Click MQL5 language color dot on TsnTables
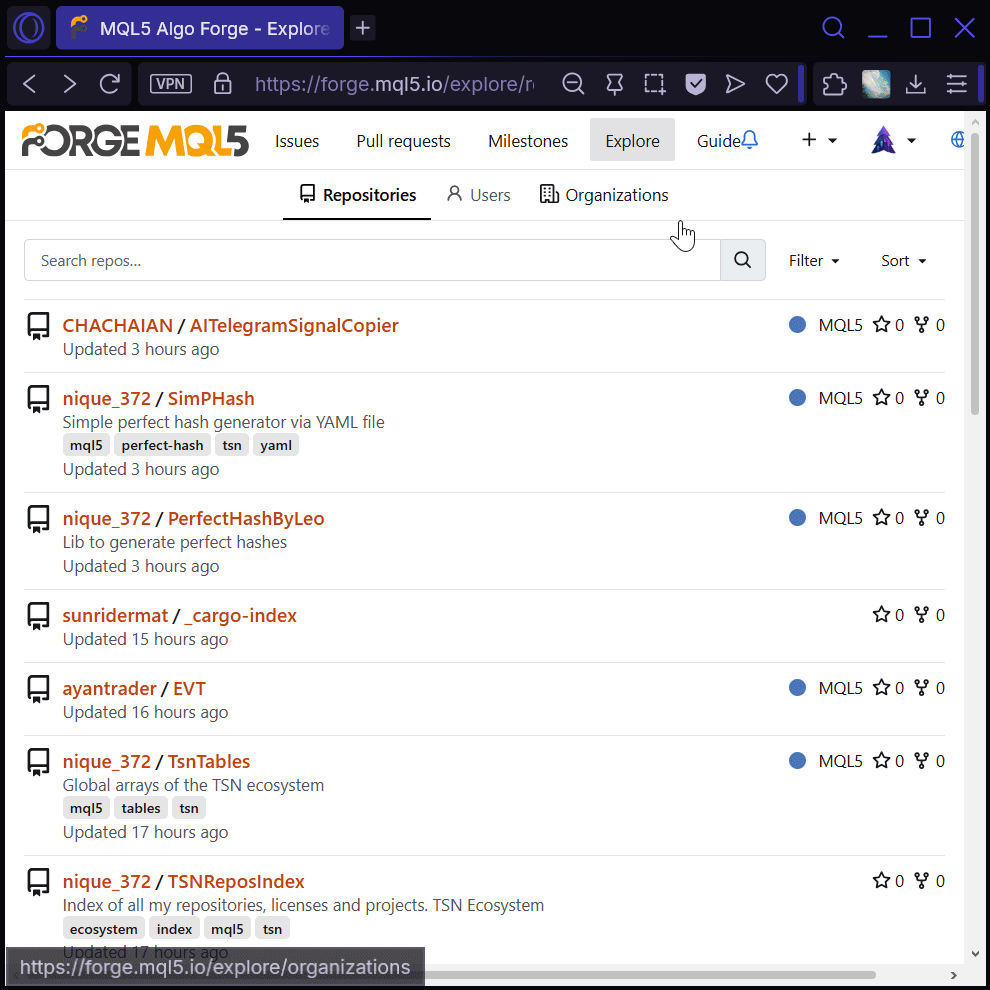 click(797, 761)
